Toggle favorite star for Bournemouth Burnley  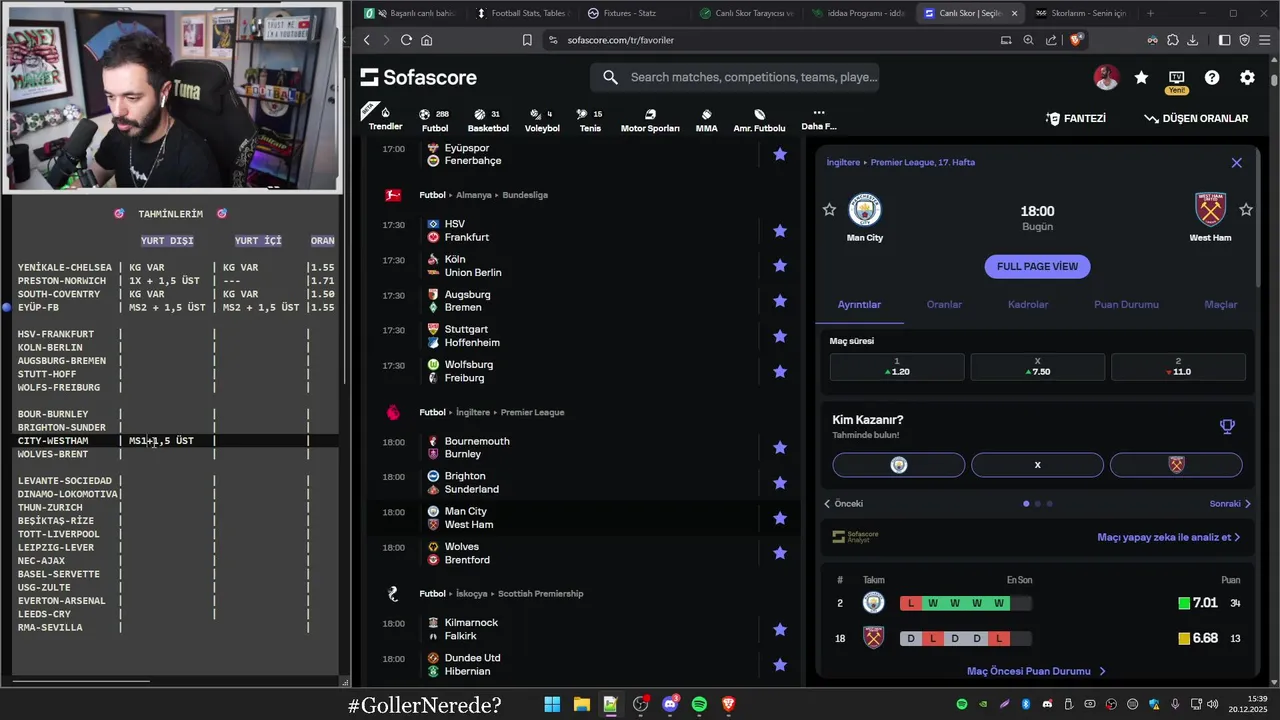pyautogui.click(x=780, y=448)
